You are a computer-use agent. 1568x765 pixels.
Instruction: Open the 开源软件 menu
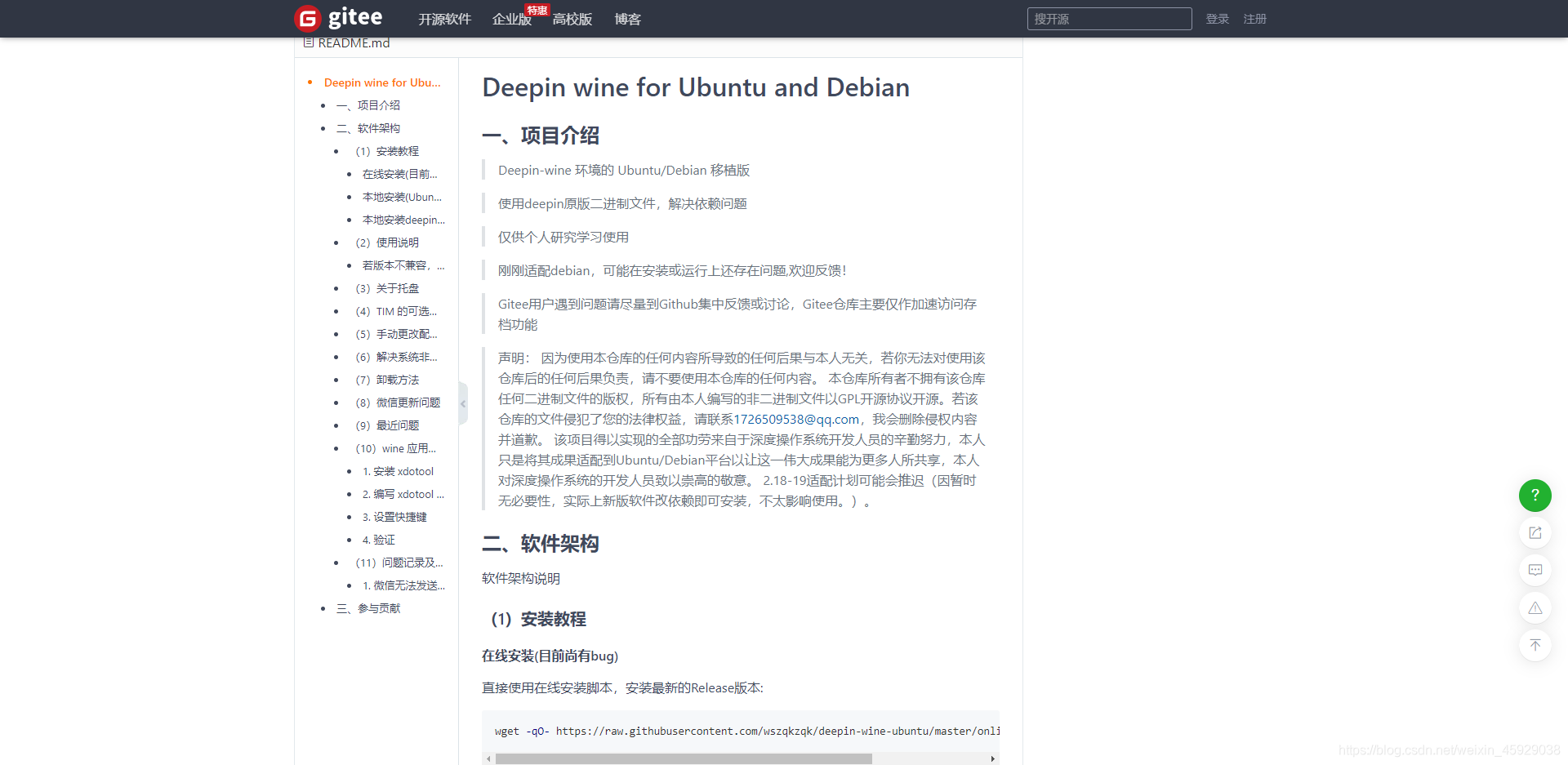(x=444, y=19)
